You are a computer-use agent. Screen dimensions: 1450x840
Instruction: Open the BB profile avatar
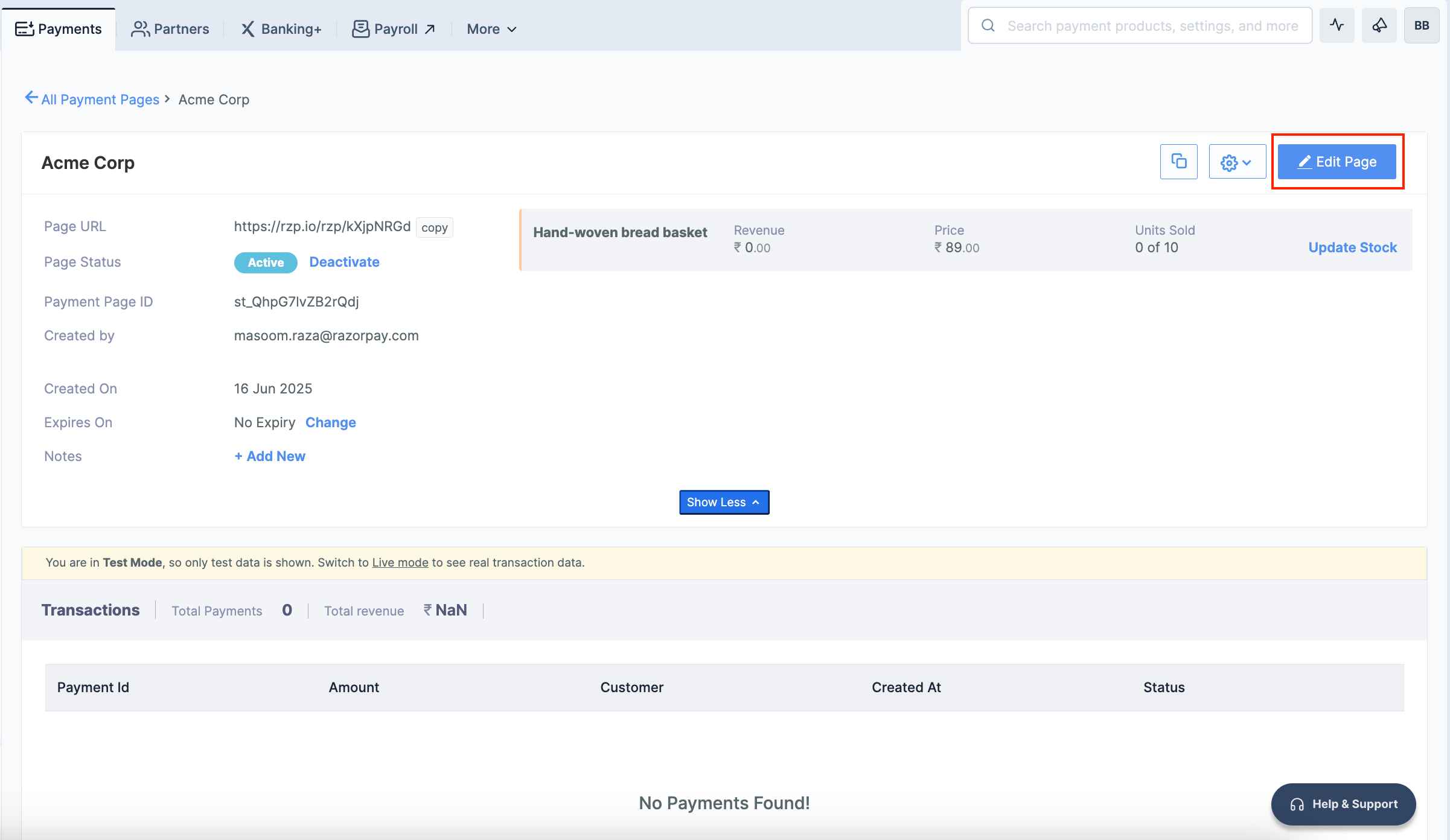[x=1422, y=25]
